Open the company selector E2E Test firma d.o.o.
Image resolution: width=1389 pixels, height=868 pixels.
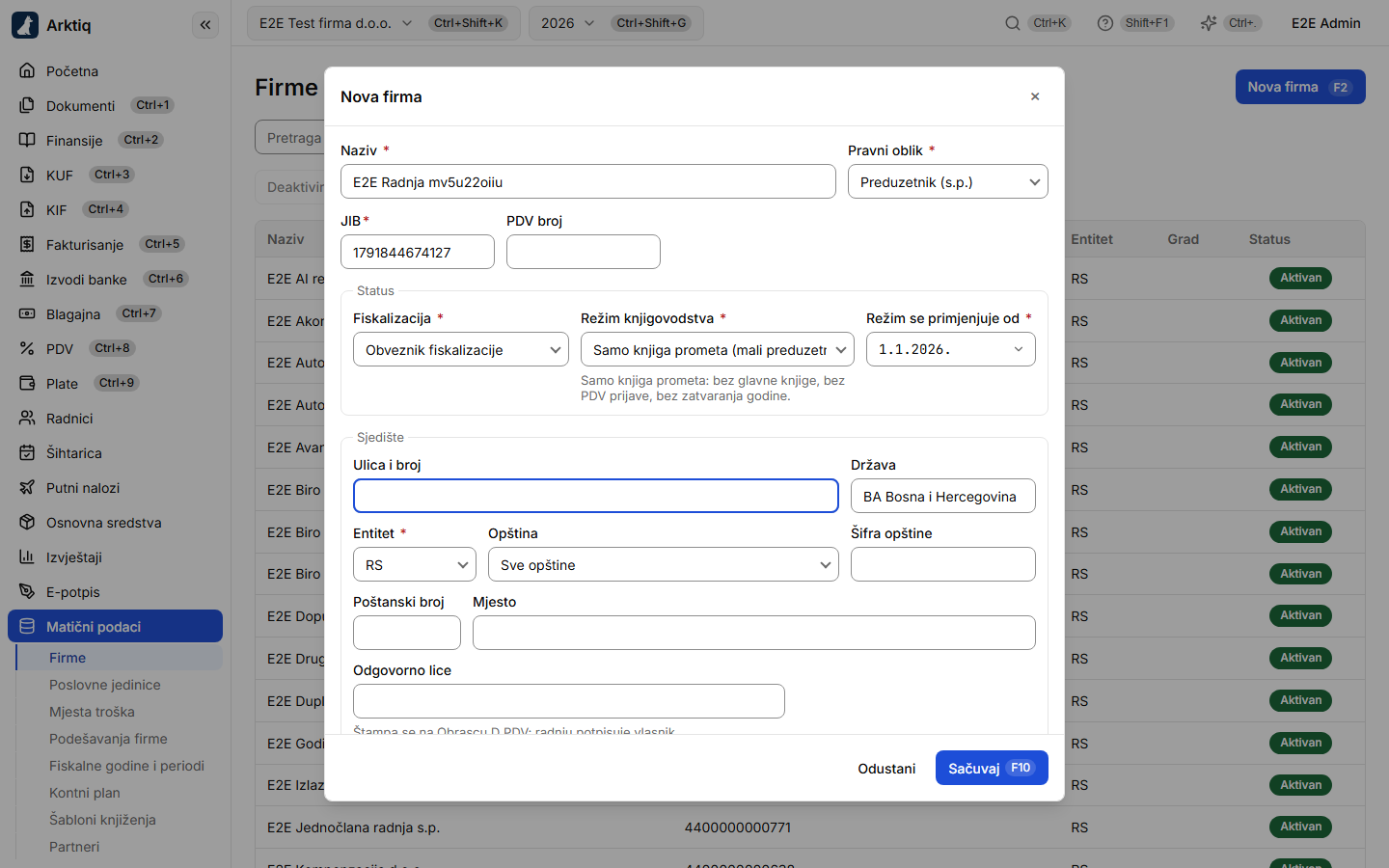(x=384, y=23)
